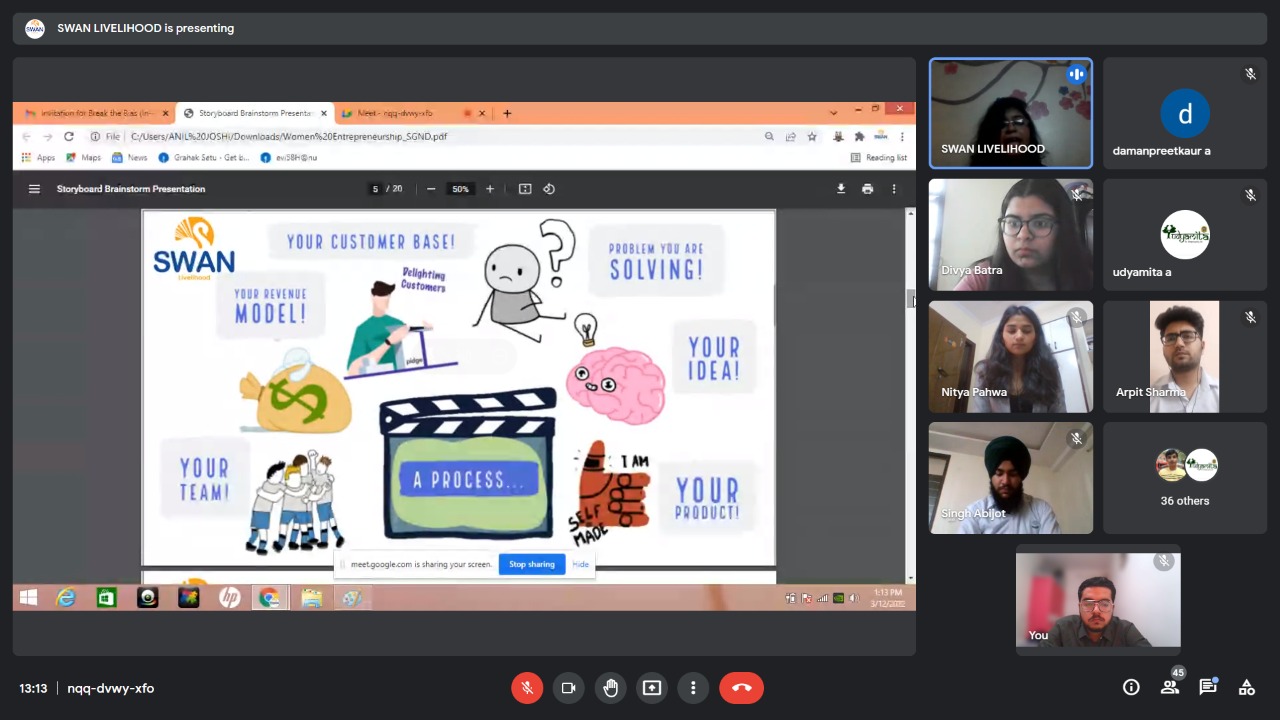Open Meet's more options three-dot menu

(x=693, y=688)
